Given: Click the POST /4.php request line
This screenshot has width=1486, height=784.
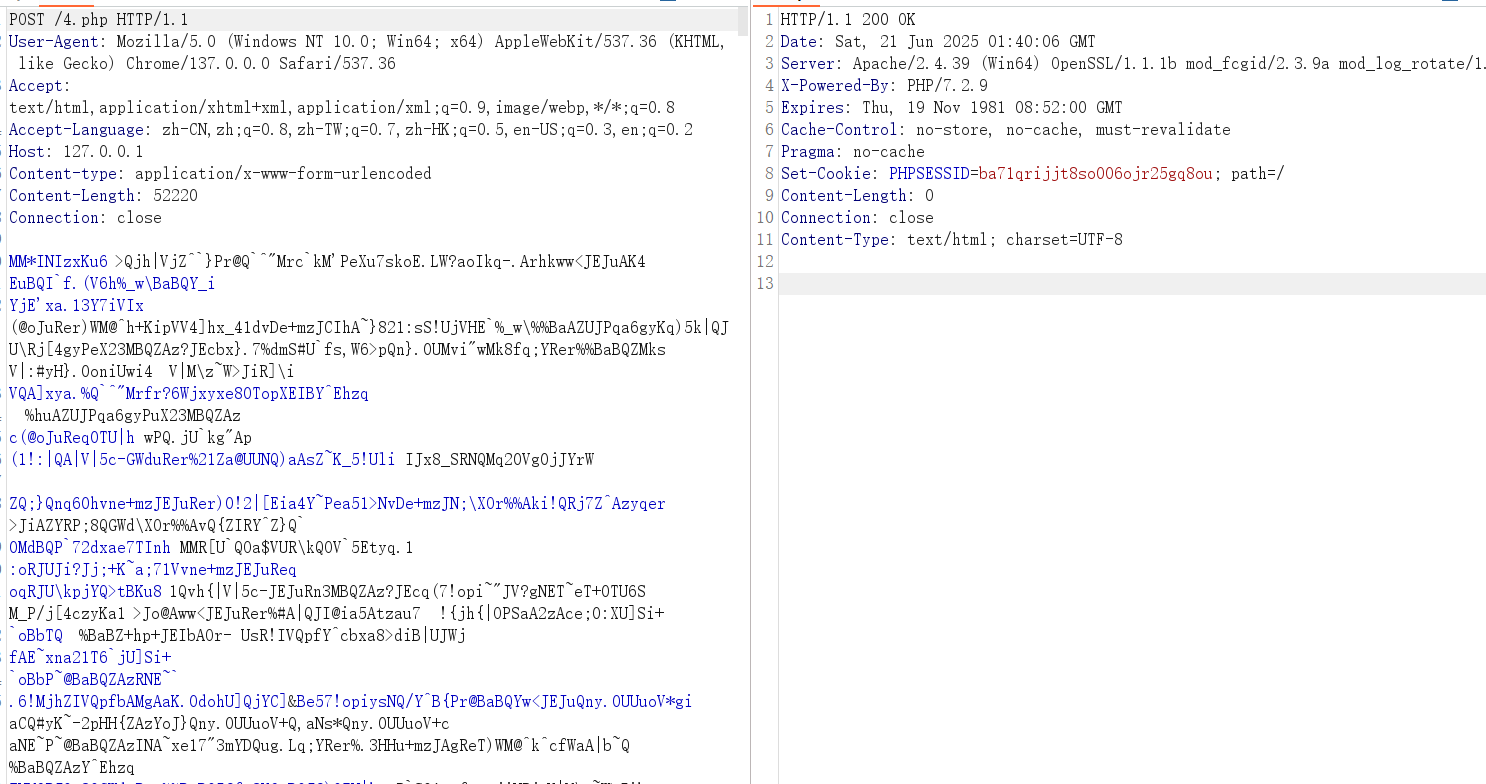Looking at the screenshot, I should [x=98, y=20].
